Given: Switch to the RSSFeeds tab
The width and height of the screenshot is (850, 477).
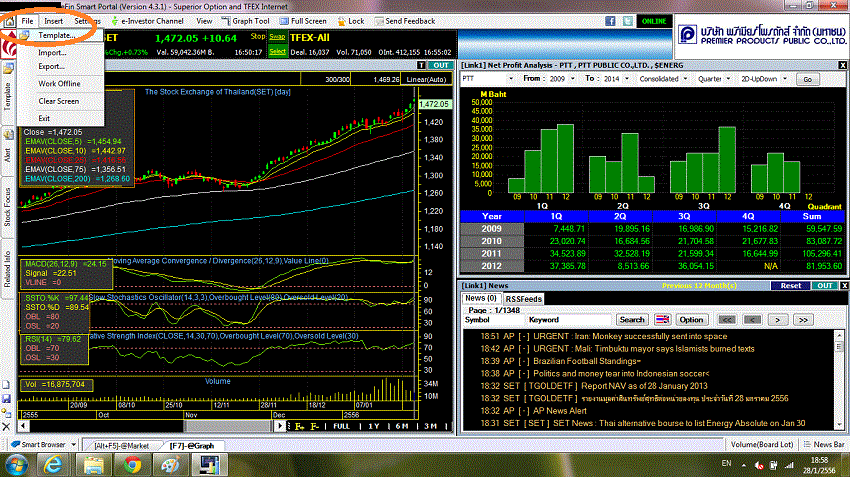Looking at the screenshot, I should pyautogui.click(x=524, y=299).
